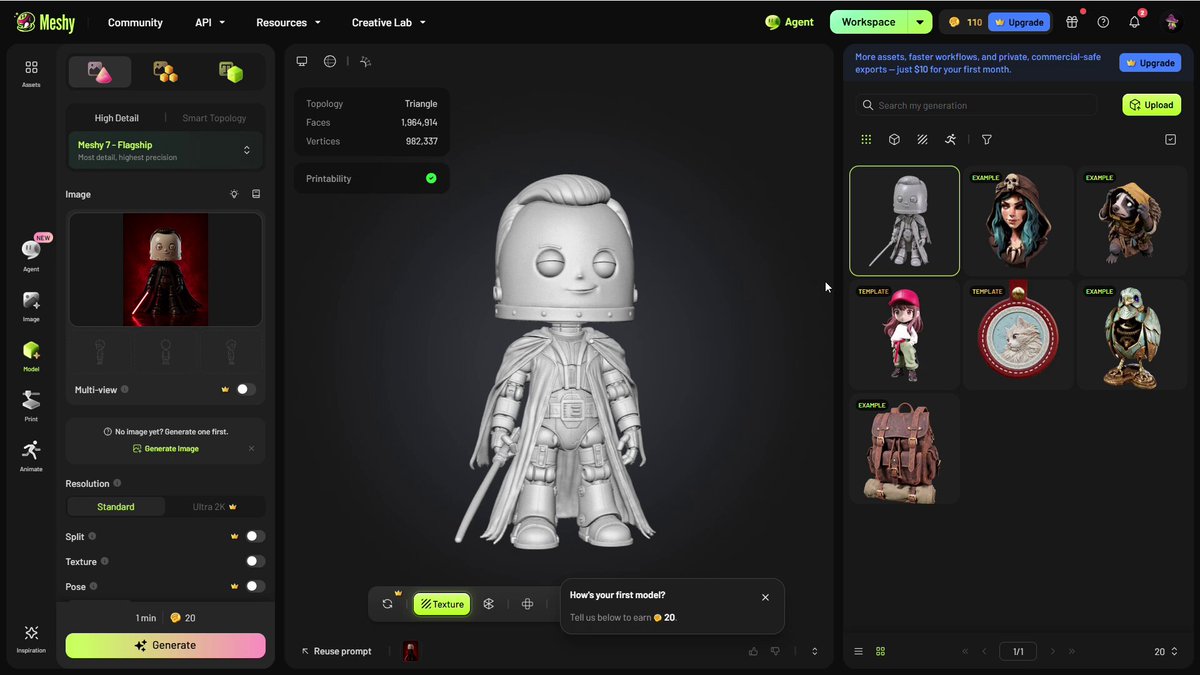Expand the prompt bar chevron
The height and width of the screenshot is (675, 1200).
(815, 651)
